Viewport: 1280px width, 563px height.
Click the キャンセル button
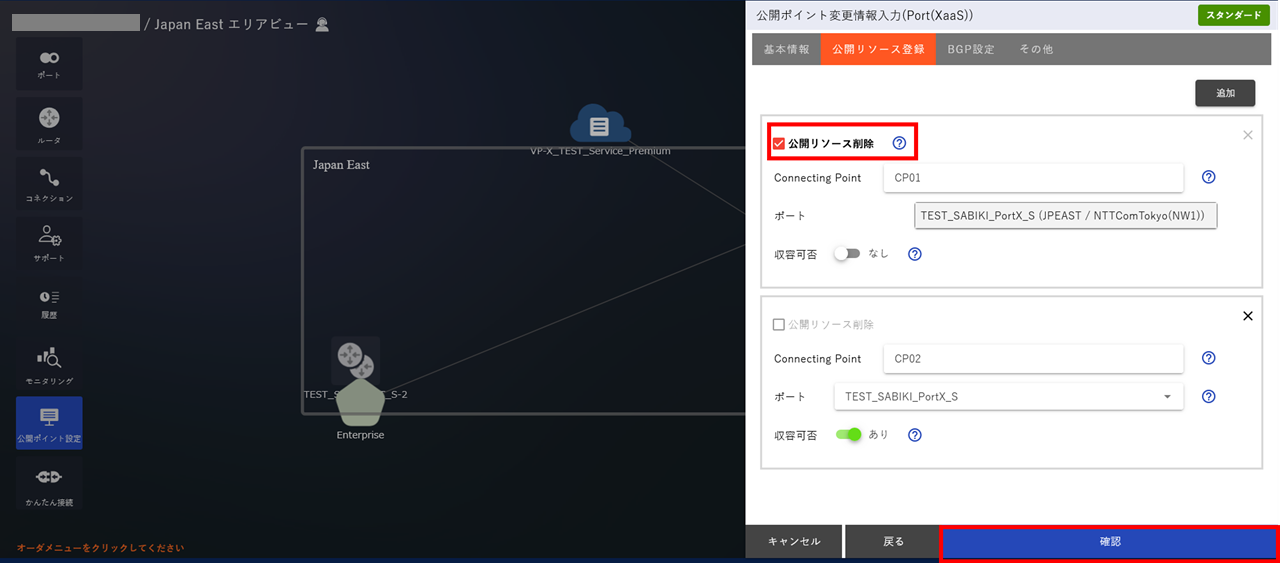(x=794, y=541)
